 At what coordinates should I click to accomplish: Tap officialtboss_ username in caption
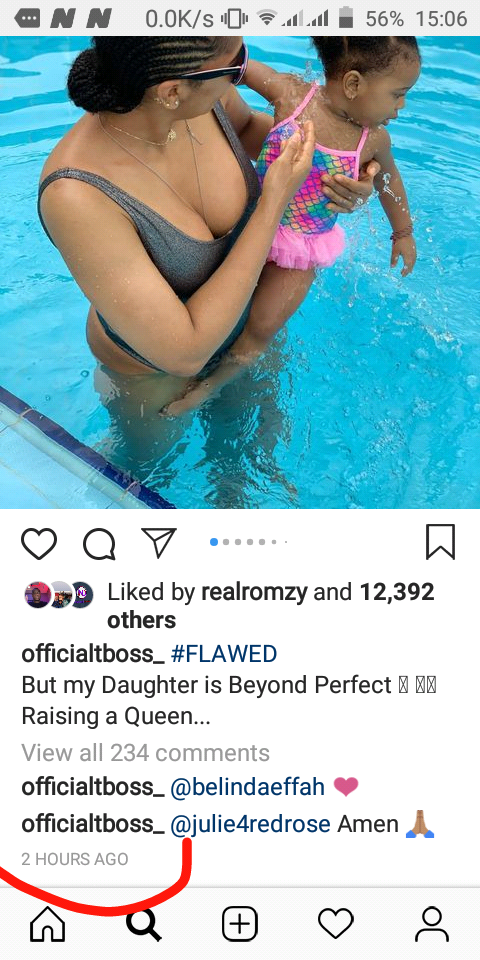[93, 654]
